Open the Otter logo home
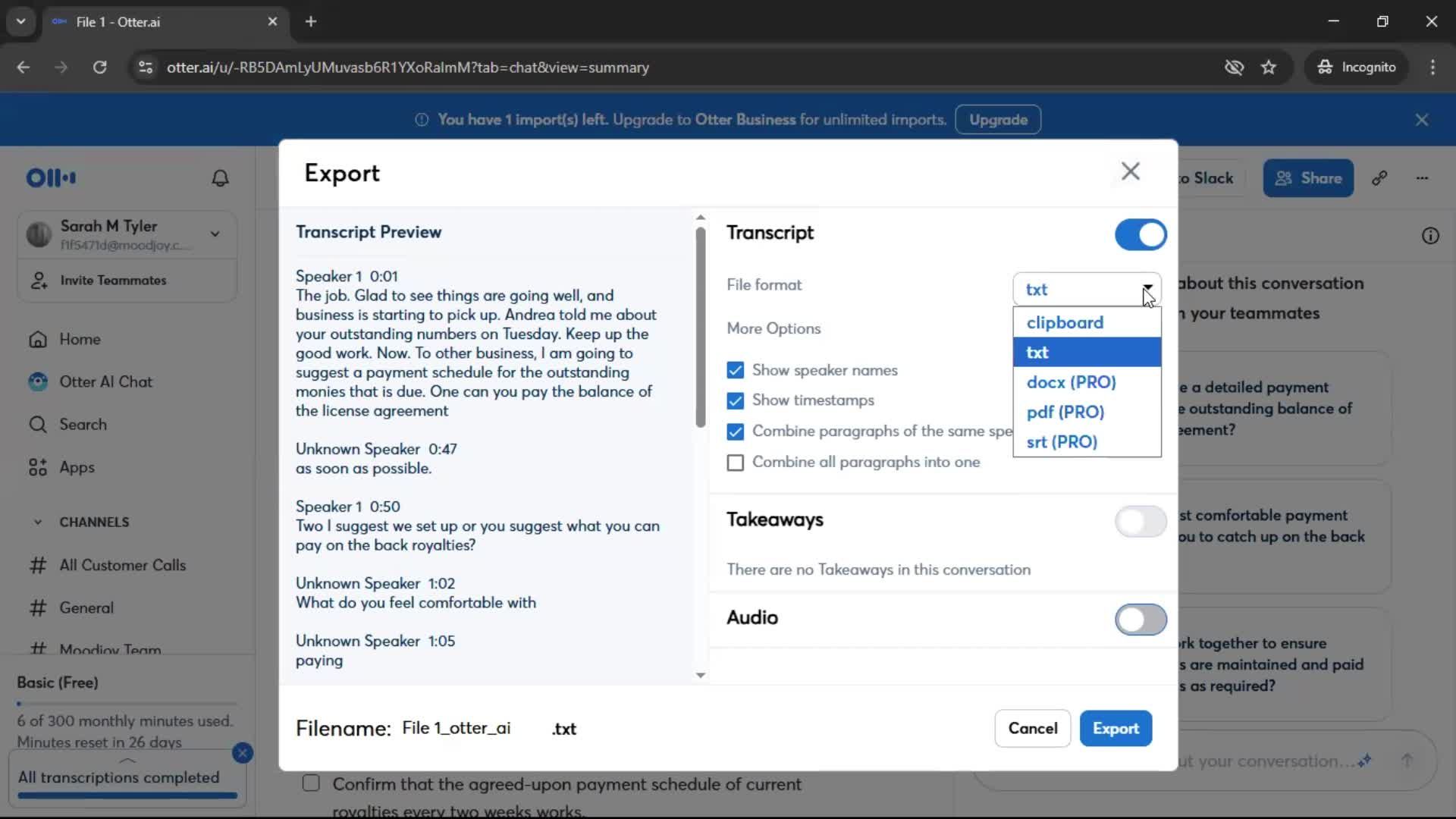The height and width of the screenshot is (819, 1456). (x=51, y=178)
